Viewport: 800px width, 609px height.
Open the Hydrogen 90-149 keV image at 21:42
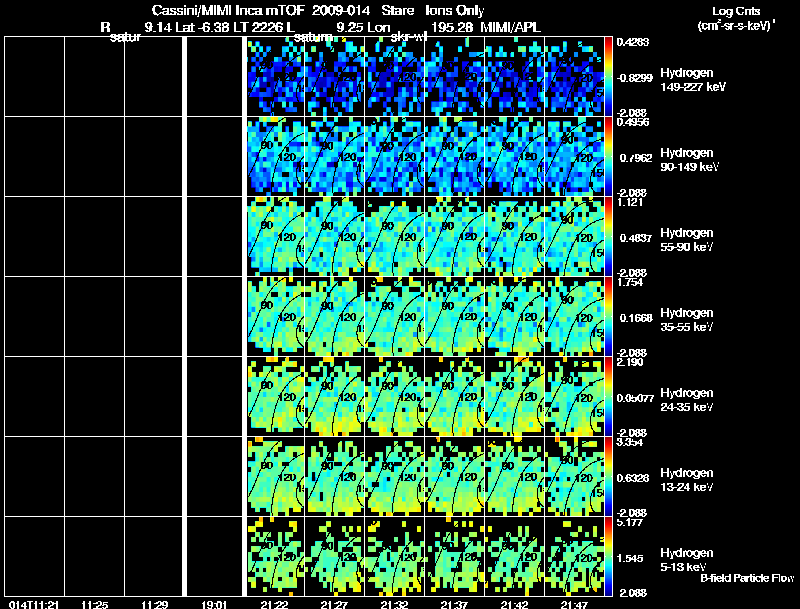pyautogui.click(x=514, y=157)
